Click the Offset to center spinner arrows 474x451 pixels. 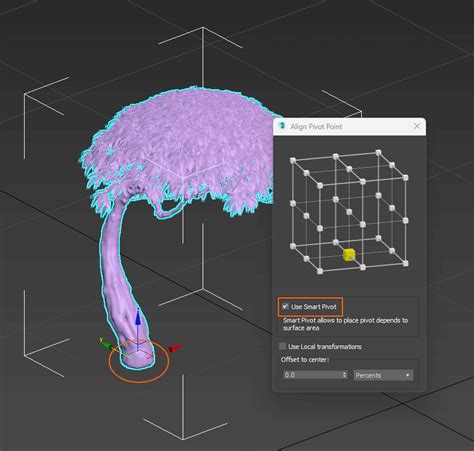(345, 375)
